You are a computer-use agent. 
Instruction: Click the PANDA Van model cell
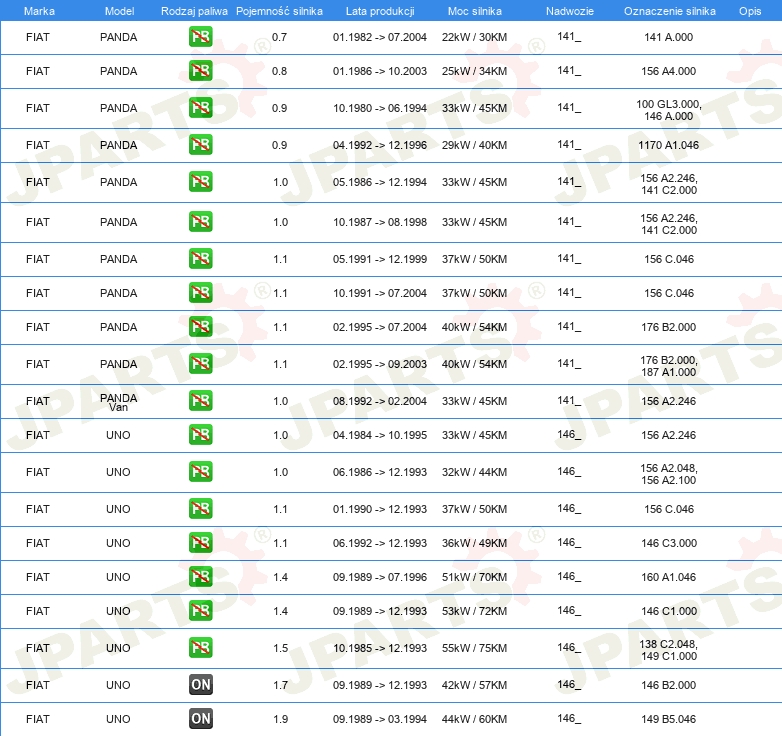(118, 402)
